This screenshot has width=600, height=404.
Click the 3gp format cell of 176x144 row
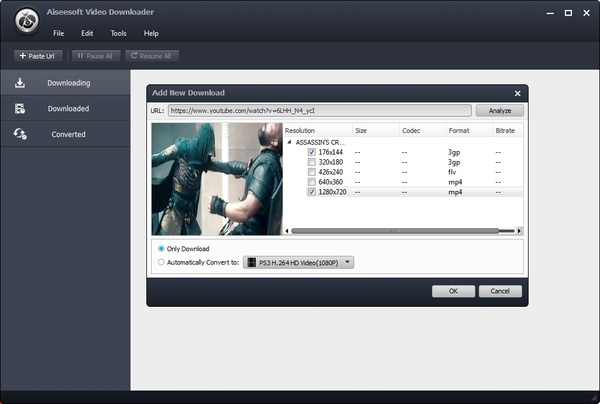coord(454,152)
